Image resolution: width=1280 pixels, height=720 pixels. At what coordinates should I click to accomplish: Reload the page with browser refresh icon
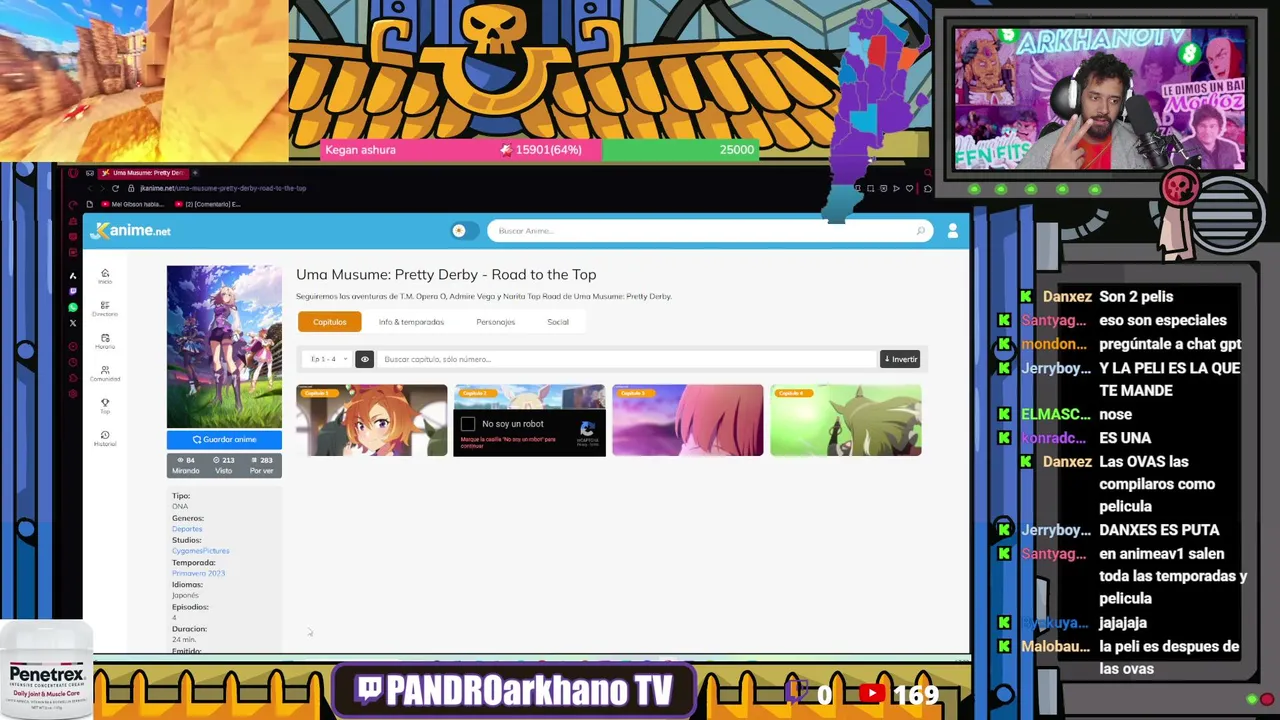click(115, 188)
